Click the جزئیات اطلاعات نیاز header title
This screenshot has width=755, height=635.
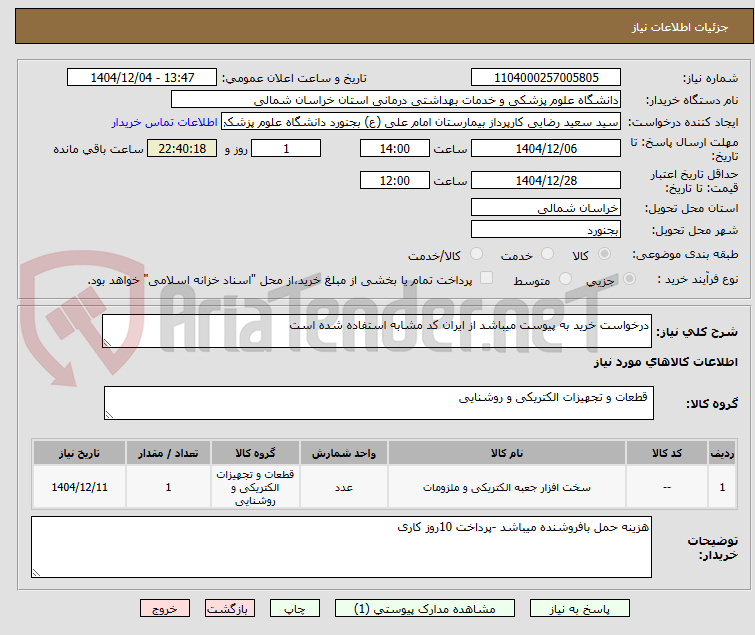pyautogui.click(x=679, y=27)
